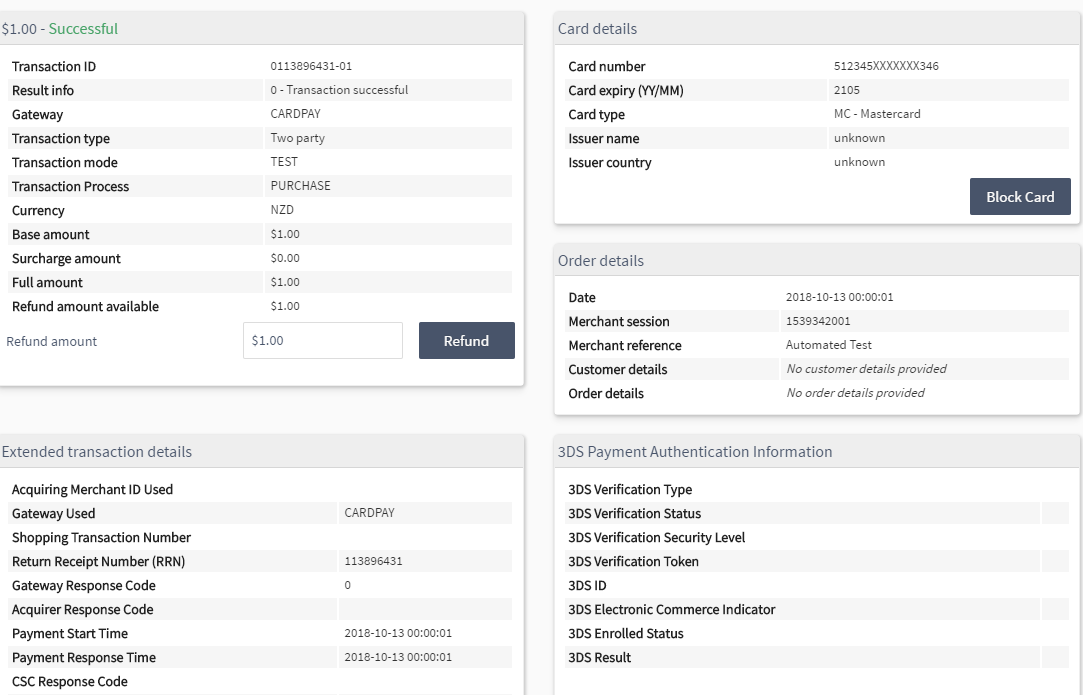Click the green Successful status text
The image size is (1083, 695).
[x=83, y=29]
